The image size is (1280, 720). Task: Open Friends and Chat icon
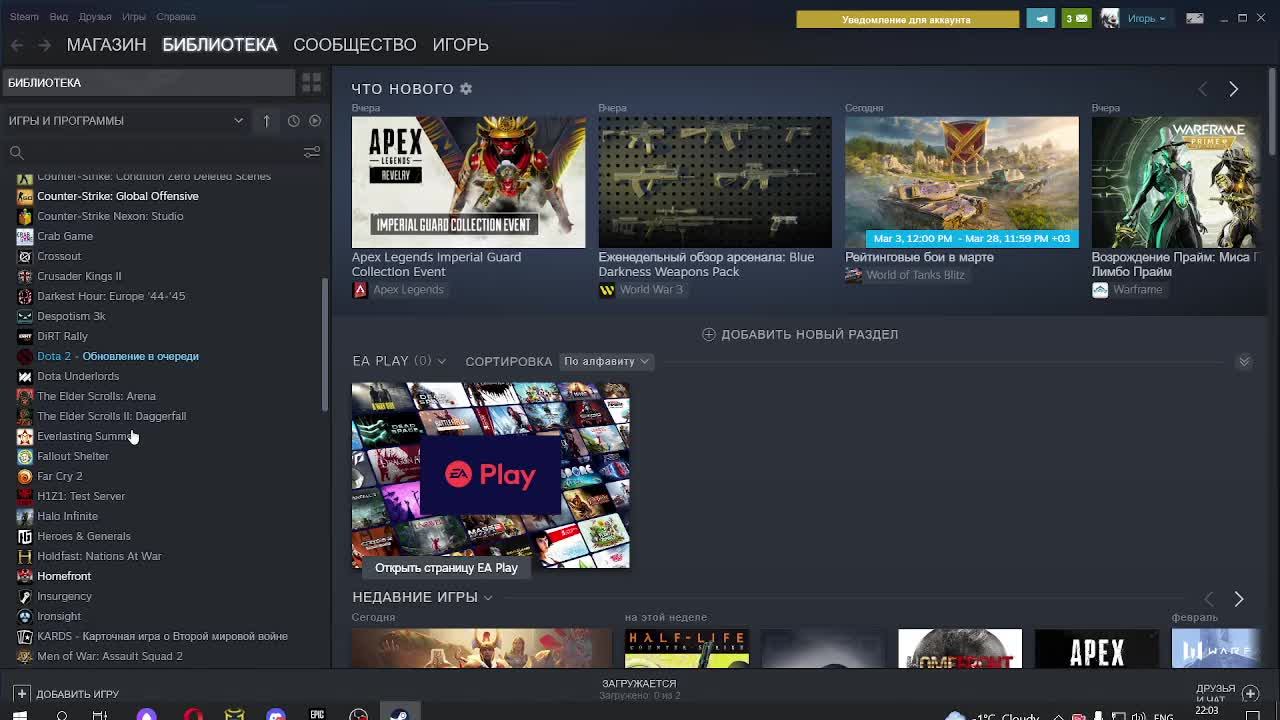1250,693
